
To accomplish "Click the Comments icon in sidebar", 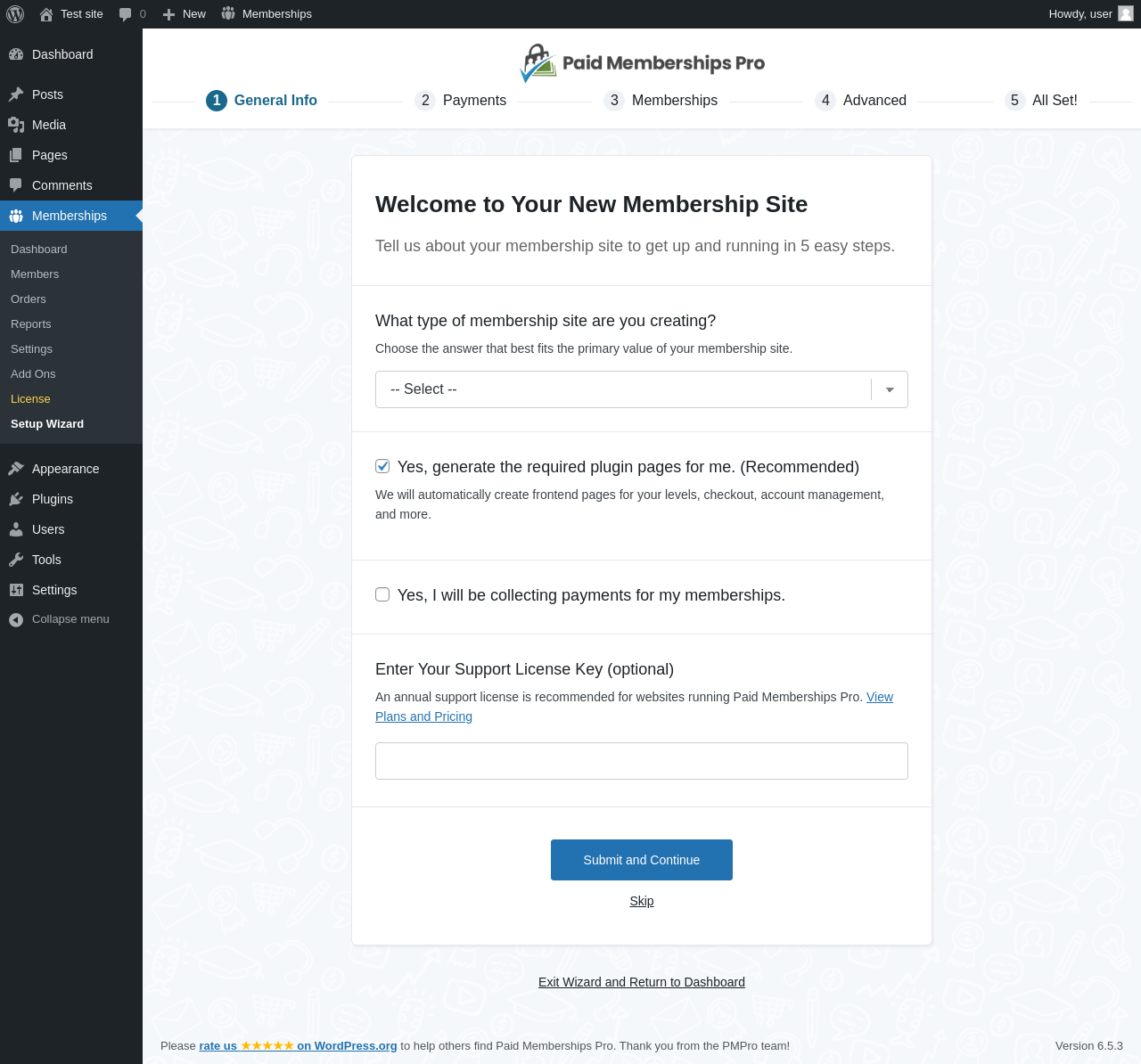I will pyautogui.click(x=16, y=185).
